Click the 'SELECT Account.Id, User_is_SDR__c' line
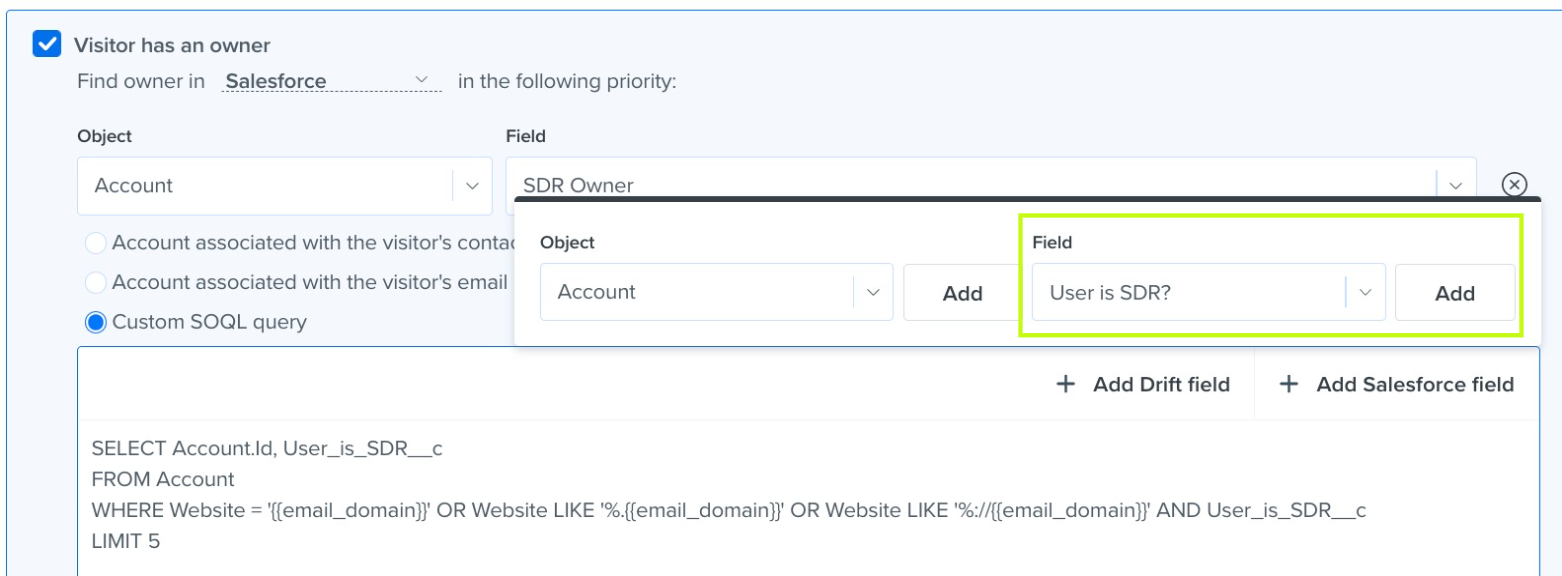This screenshot has height=576, width=1562. [267, 449]
